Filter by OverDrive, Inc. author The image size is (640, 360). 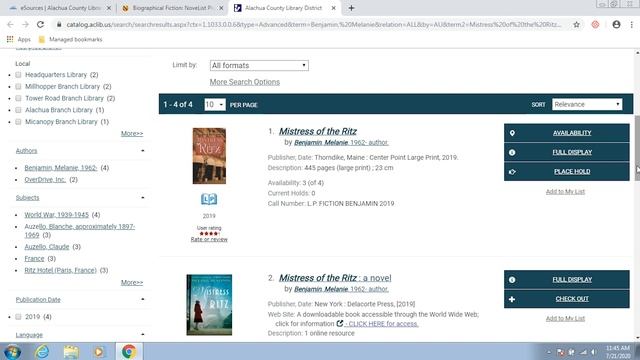coord(45,180)
